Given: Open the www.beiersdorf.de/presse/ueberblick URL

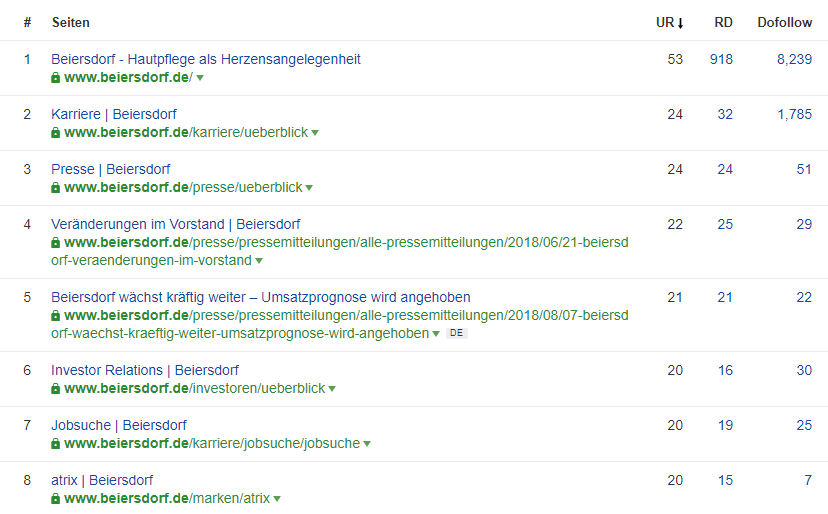Looking at the screenshot, I should [183, 188].
